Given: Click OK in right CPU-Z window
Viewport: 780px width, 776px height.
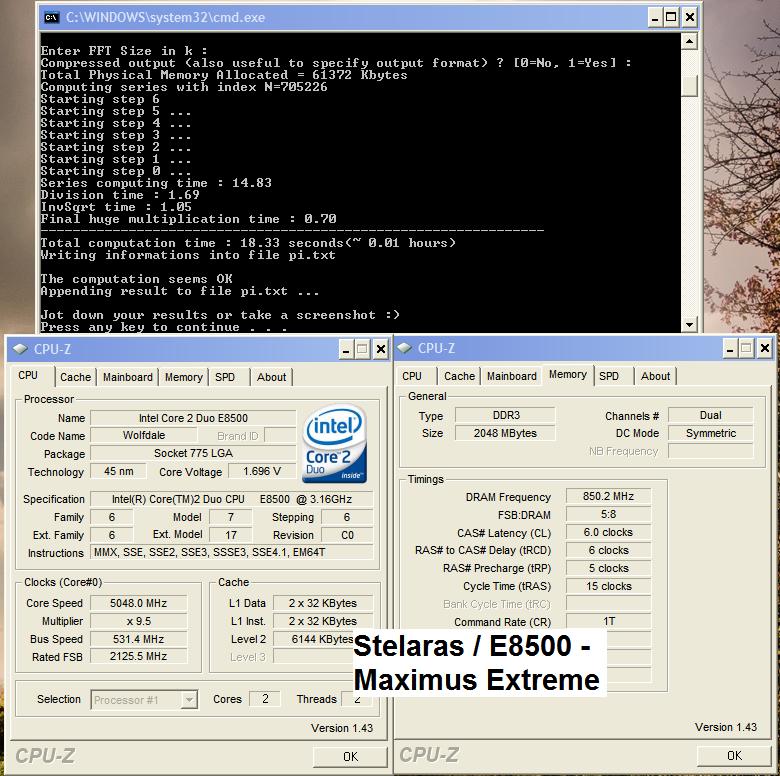Looking at the screenshot, I should tap(734, 756).
